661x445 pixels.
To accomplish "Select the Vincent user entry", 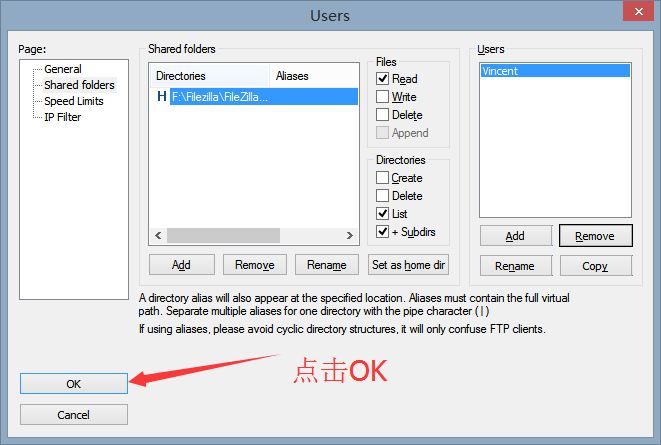I will click(555, 71).
